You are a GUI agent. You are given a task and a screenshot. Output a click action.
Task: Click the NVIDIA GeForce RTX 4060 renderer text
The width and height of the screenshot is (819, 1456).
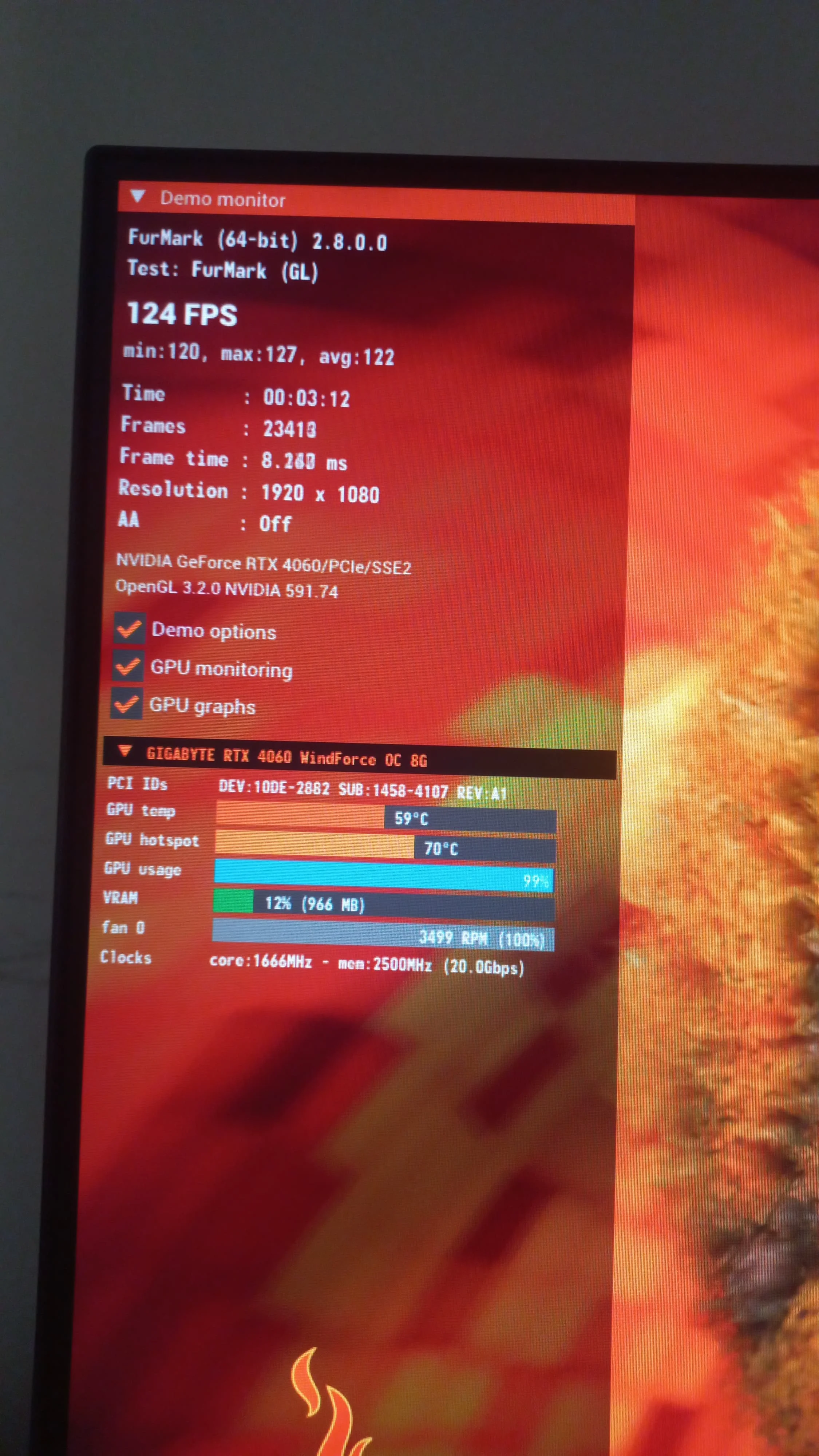click(x=264, y=564)
